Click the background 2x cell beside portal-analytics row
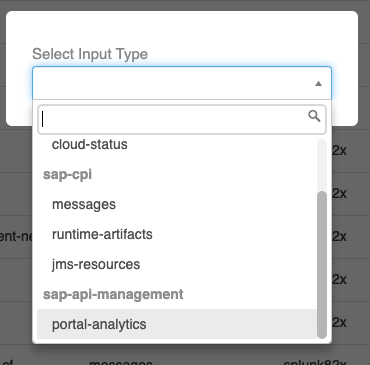 click(339, 322)
